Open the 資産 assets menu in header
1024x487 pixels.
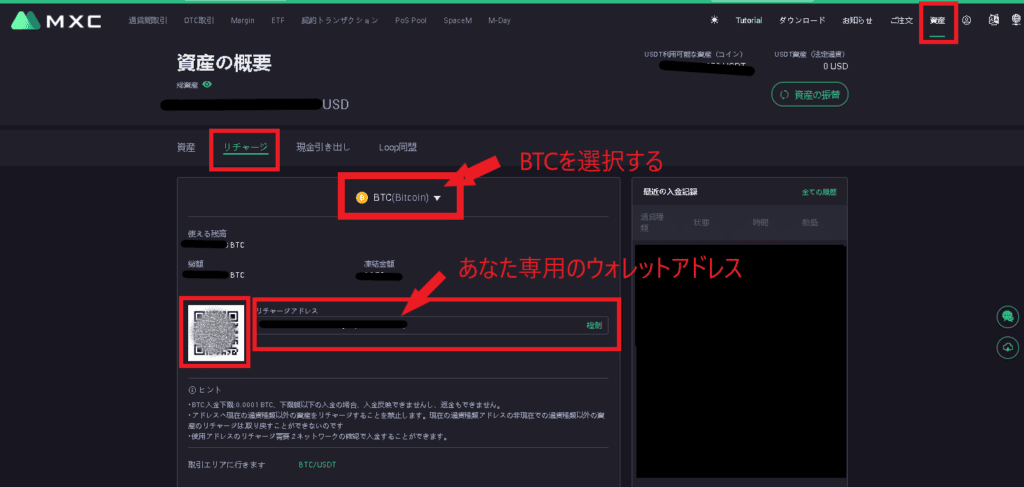pyautogui.click(x=938, y=20)
